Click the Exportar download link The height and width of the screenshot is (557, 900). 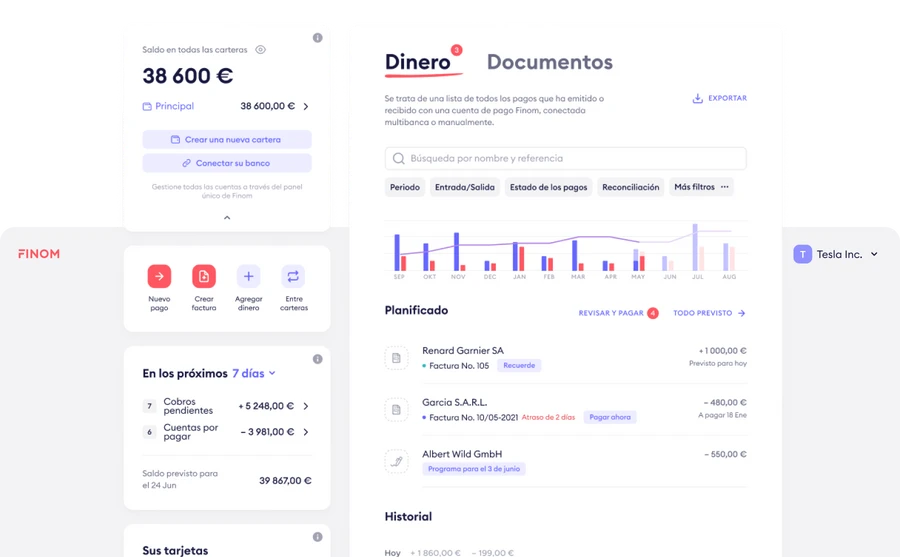point(719,98)
